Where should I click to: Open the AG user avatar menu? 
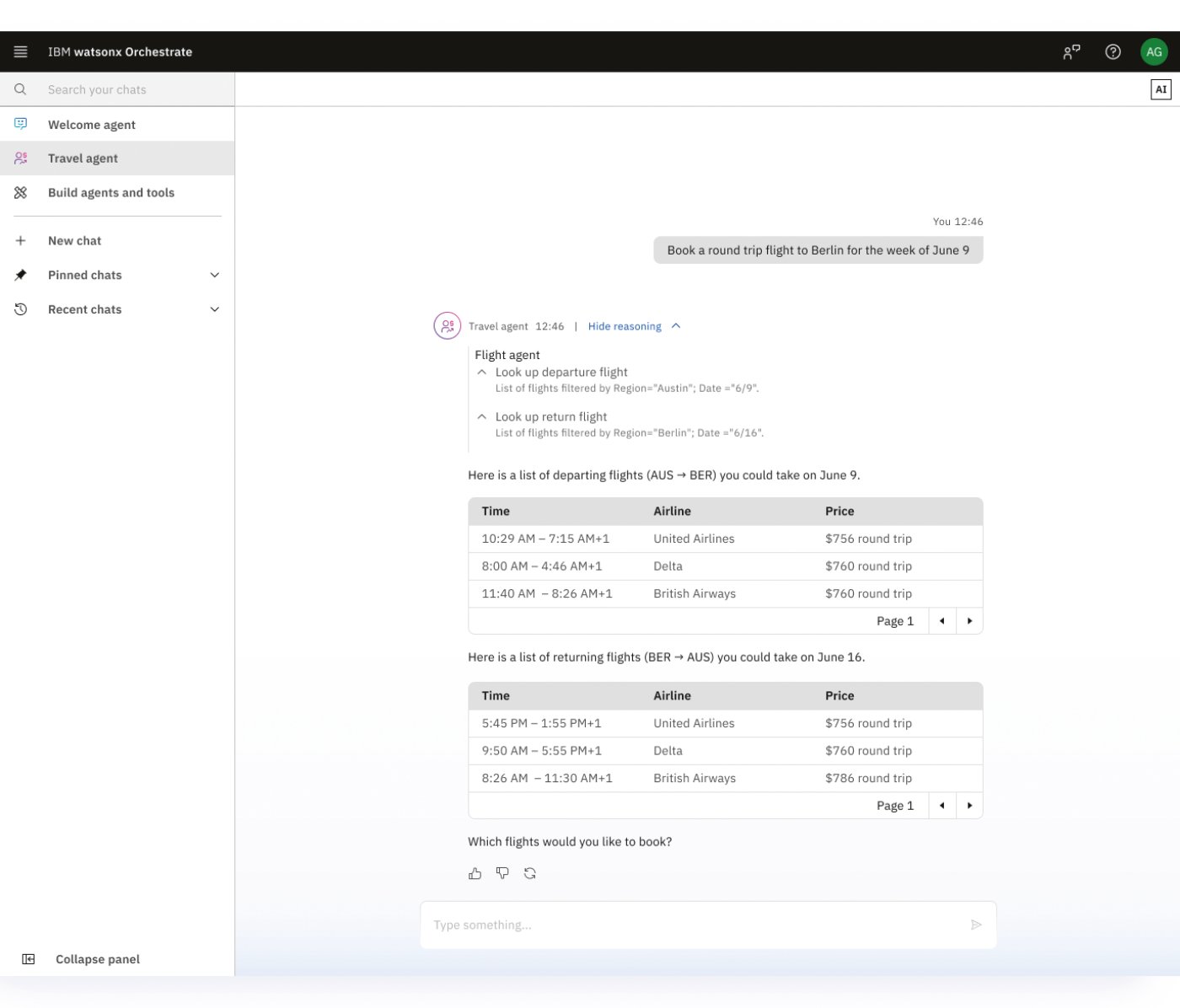click(1154, 52)
